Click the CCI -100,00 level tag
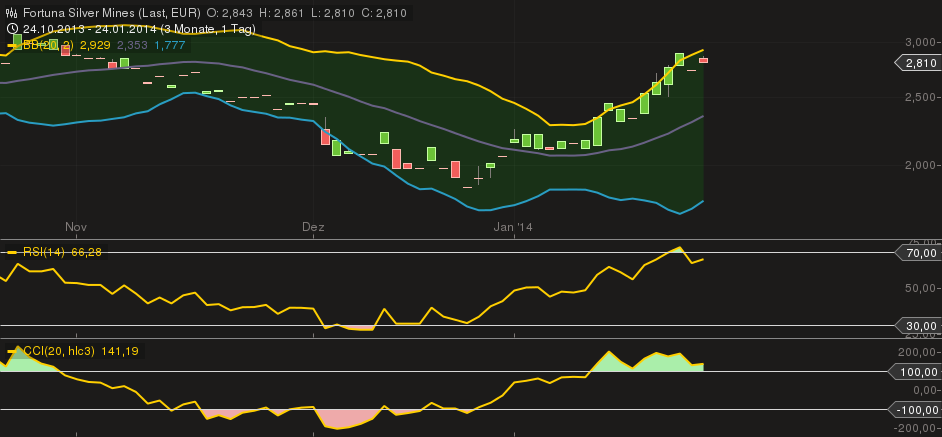Viewport: 942px width, 437px height. click(915, 409)
